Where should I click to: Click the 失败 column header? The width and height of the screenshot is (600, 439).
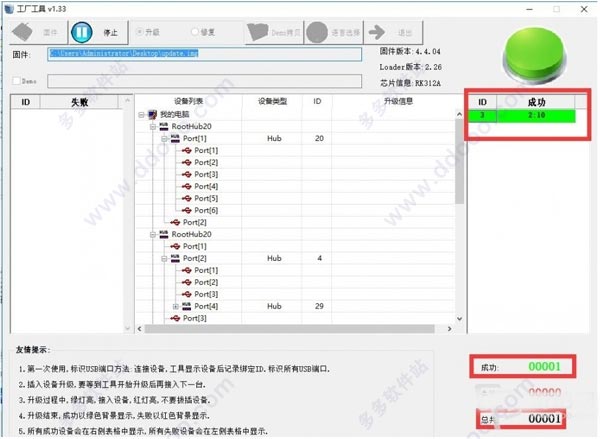tap(79, 102)
